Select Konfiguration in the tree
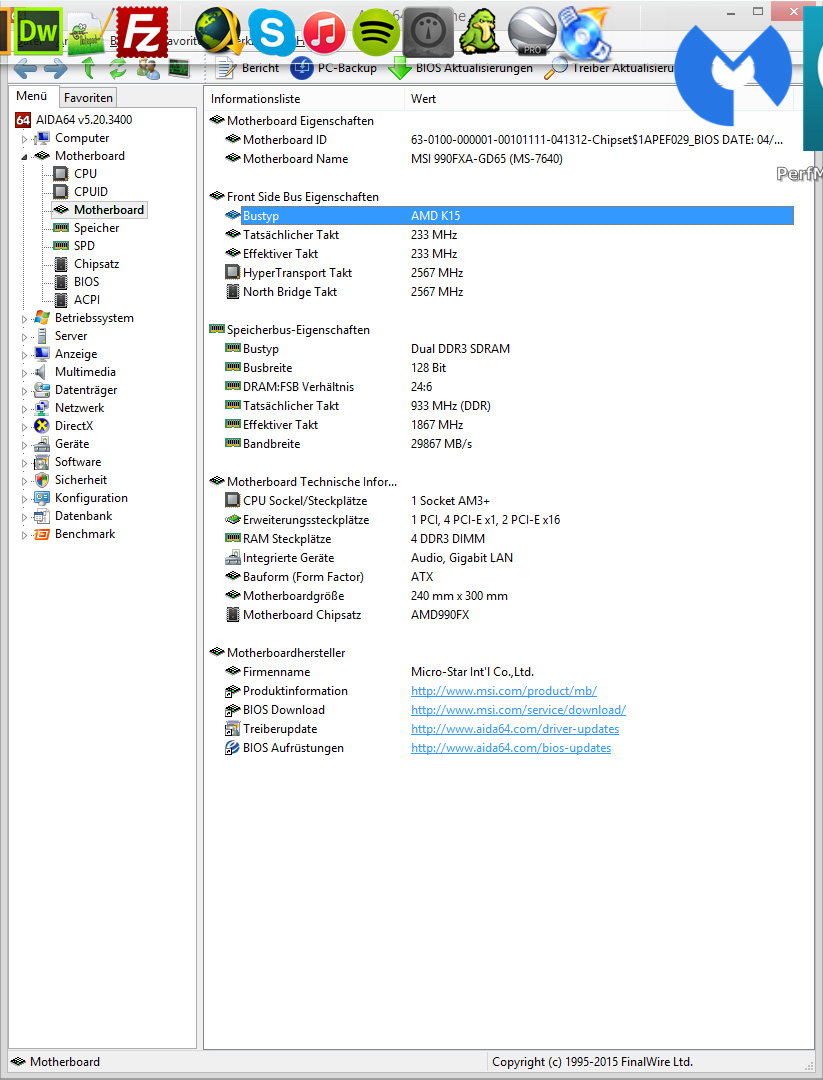823x1080 pixels. pyautogui.click(x=91, y=498)
